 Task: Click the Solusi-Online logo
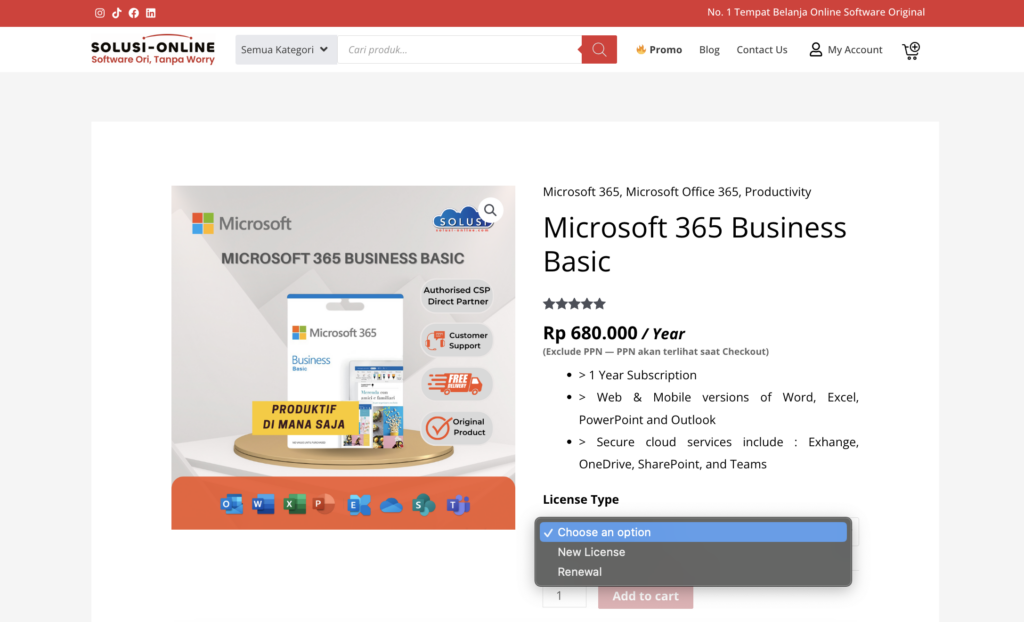[153, 49]
